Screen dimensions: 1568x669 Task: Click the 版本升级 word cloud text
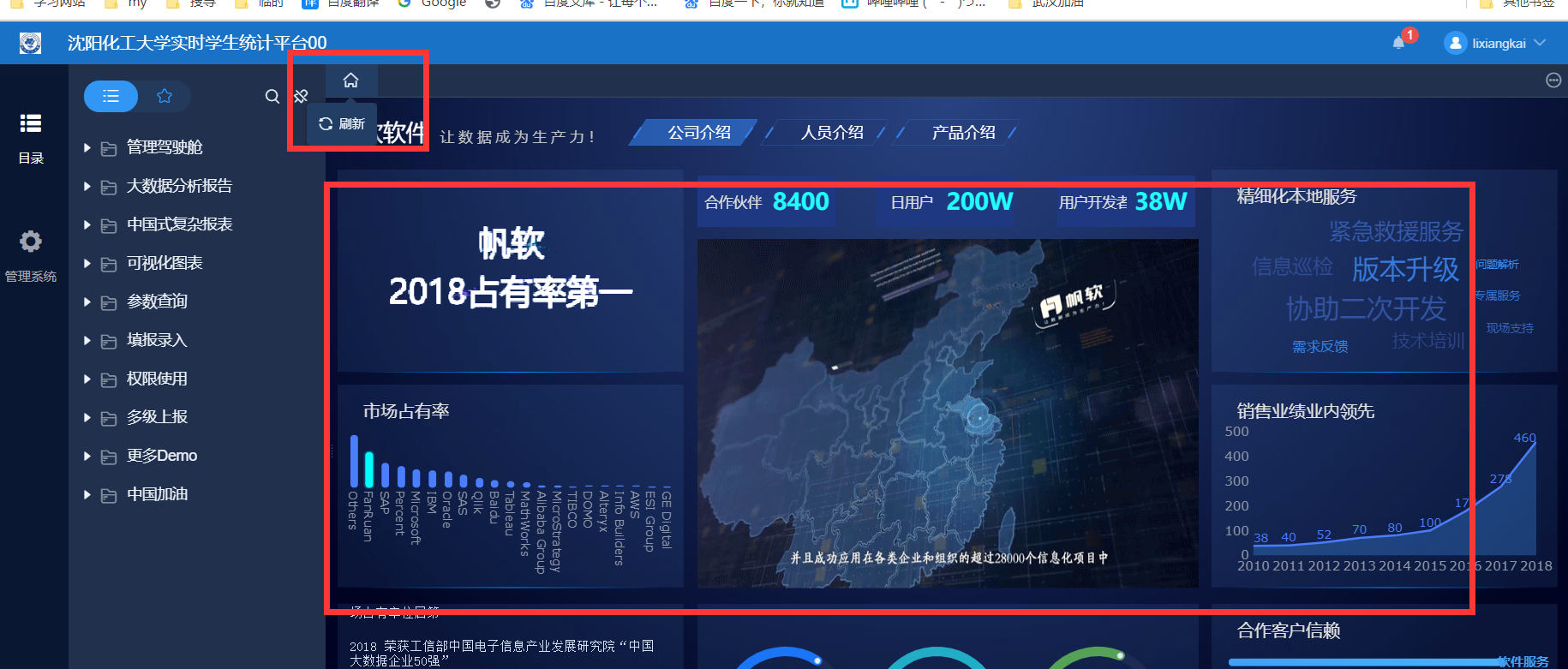pyautogui.click(x=1405, y=269)
